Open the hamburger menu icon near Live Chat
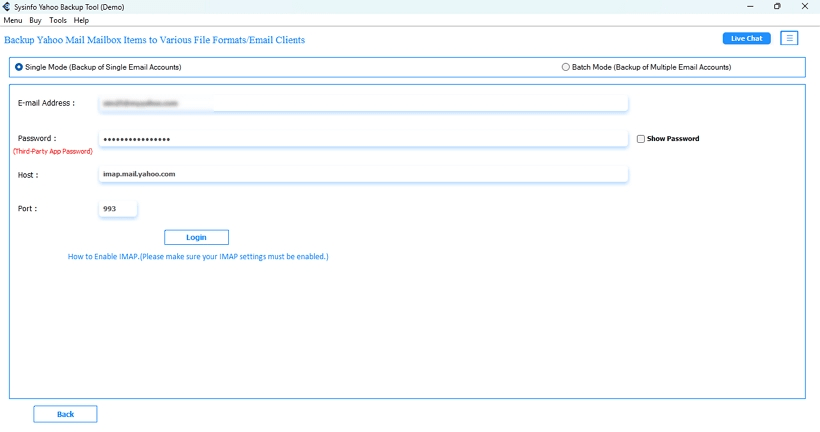The height and width of the screenshot is (432, 820). click(x=789, y=38)
